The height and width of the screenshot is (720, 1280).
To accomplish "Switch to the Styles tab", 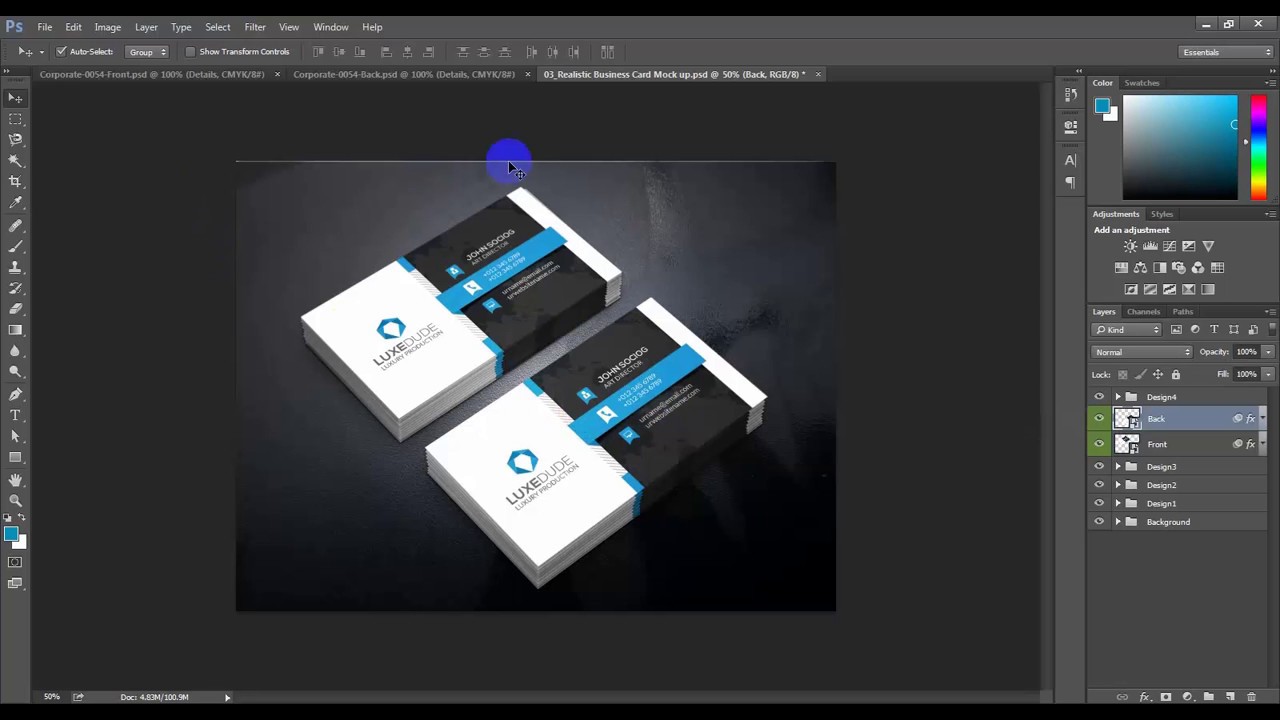I will [x=1161, y=214].
